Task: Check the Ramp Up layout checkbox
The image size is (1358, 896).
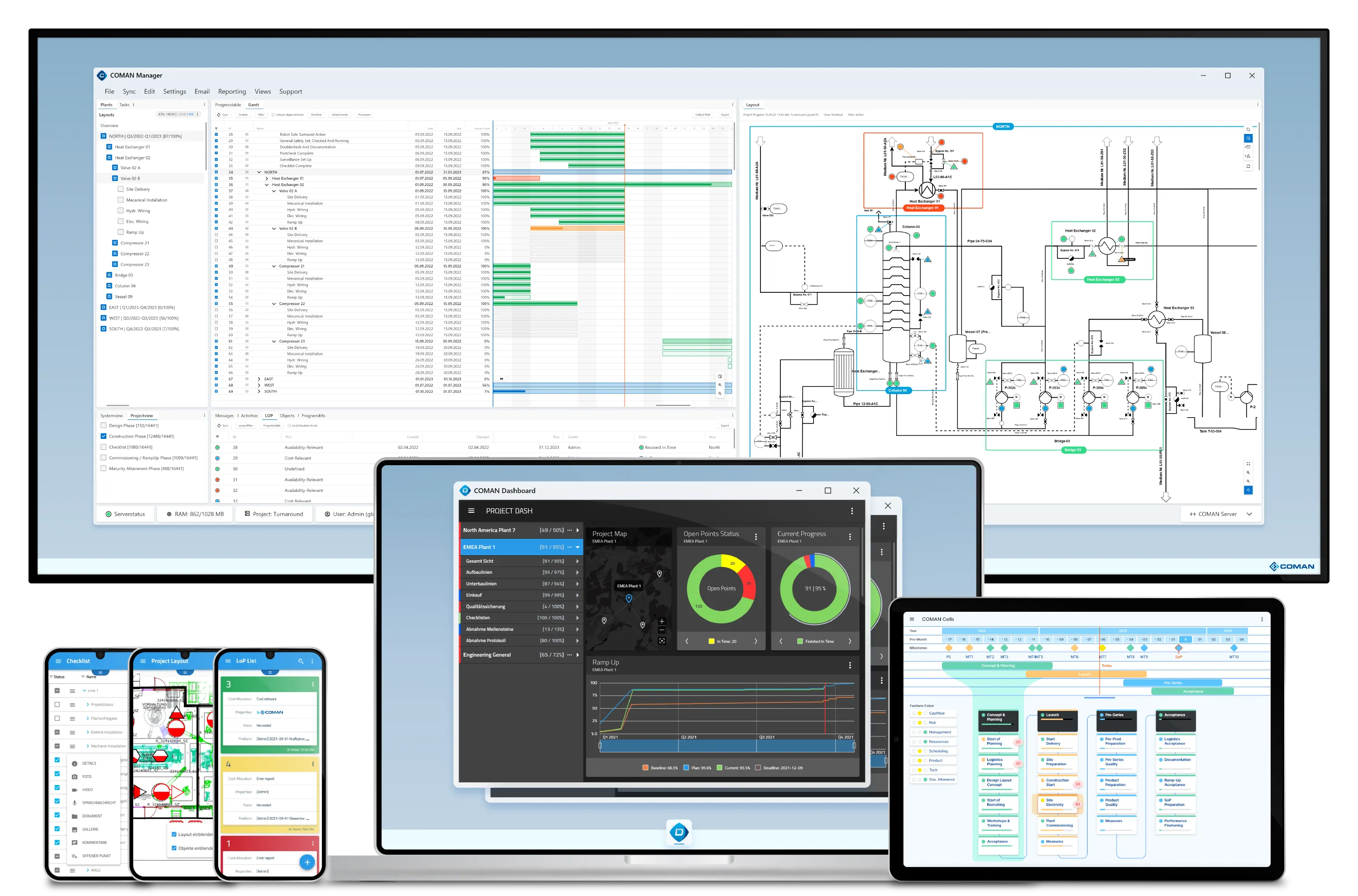Action: [x=120, y=232]
